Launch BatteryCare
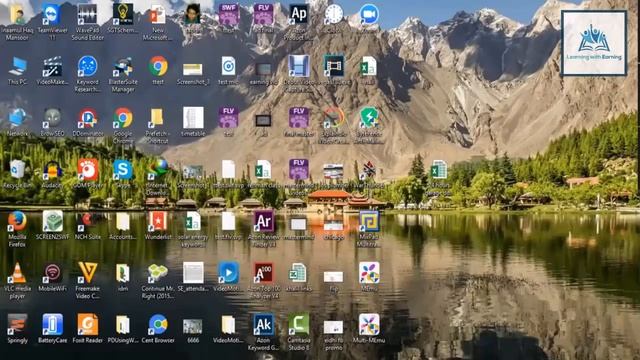640x360 pixels. pyautogui.click(x=52, y=324)
